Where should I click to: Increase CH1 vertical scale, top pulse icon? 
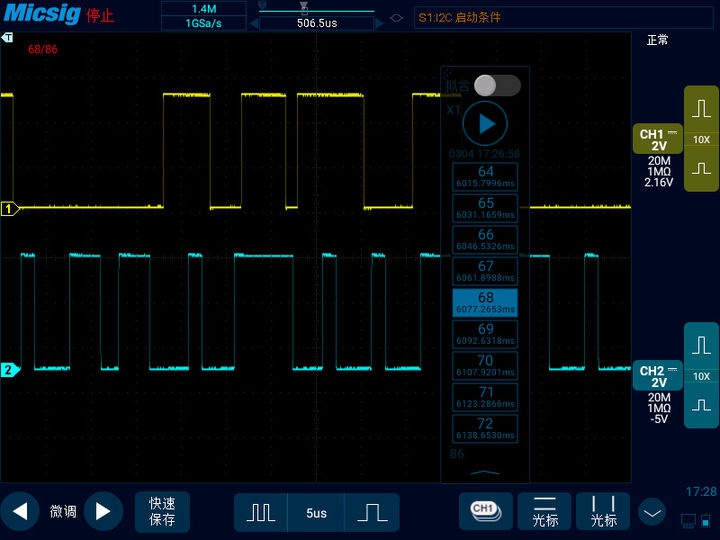point(701,106)
